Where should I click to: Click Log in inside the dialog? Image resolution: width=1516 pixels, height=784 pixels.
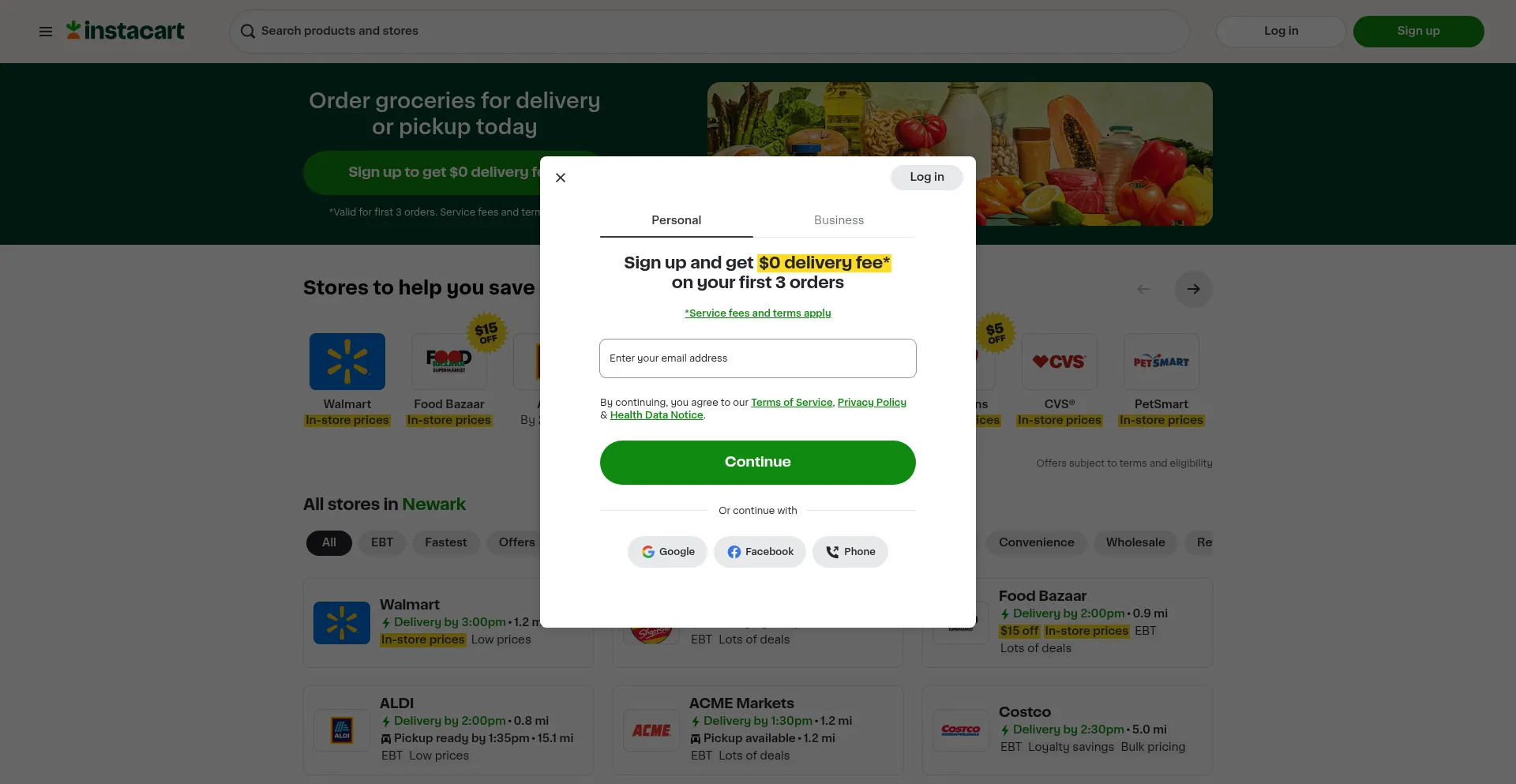click(x=927, y=178)
